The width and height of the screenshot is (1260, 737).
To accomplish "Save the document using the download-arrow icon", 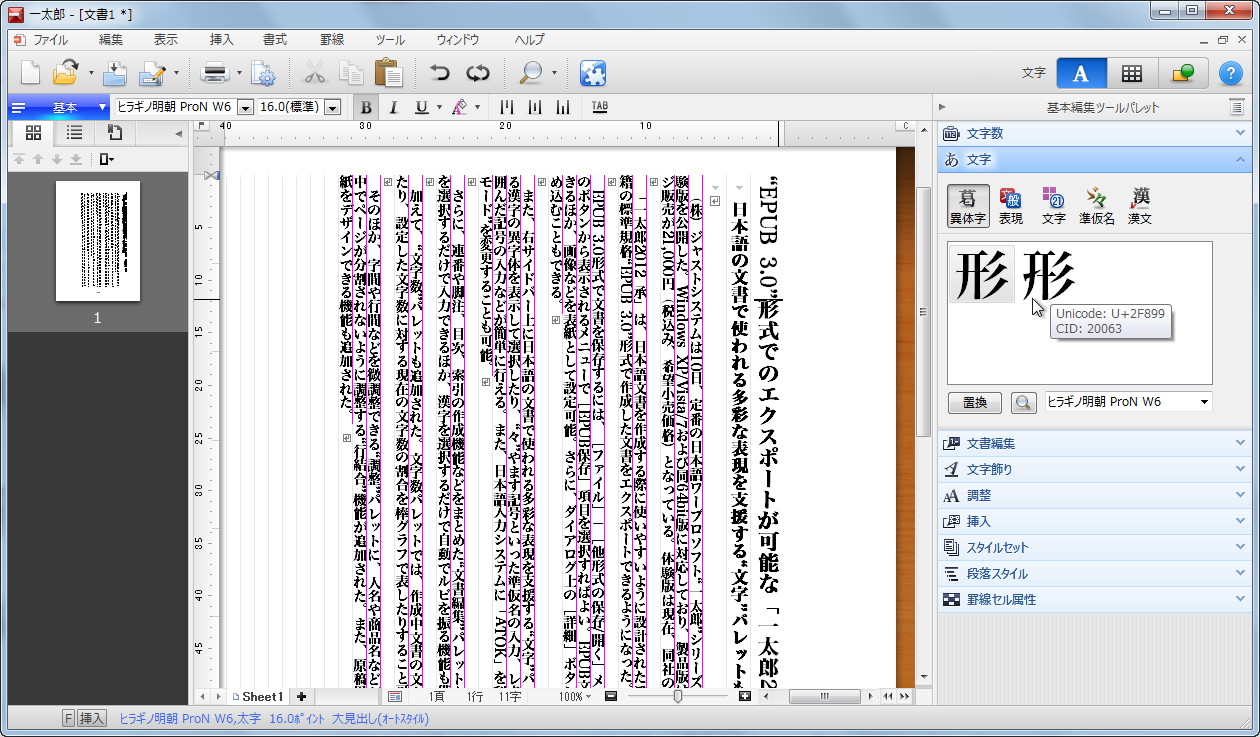I will (115, 73).
